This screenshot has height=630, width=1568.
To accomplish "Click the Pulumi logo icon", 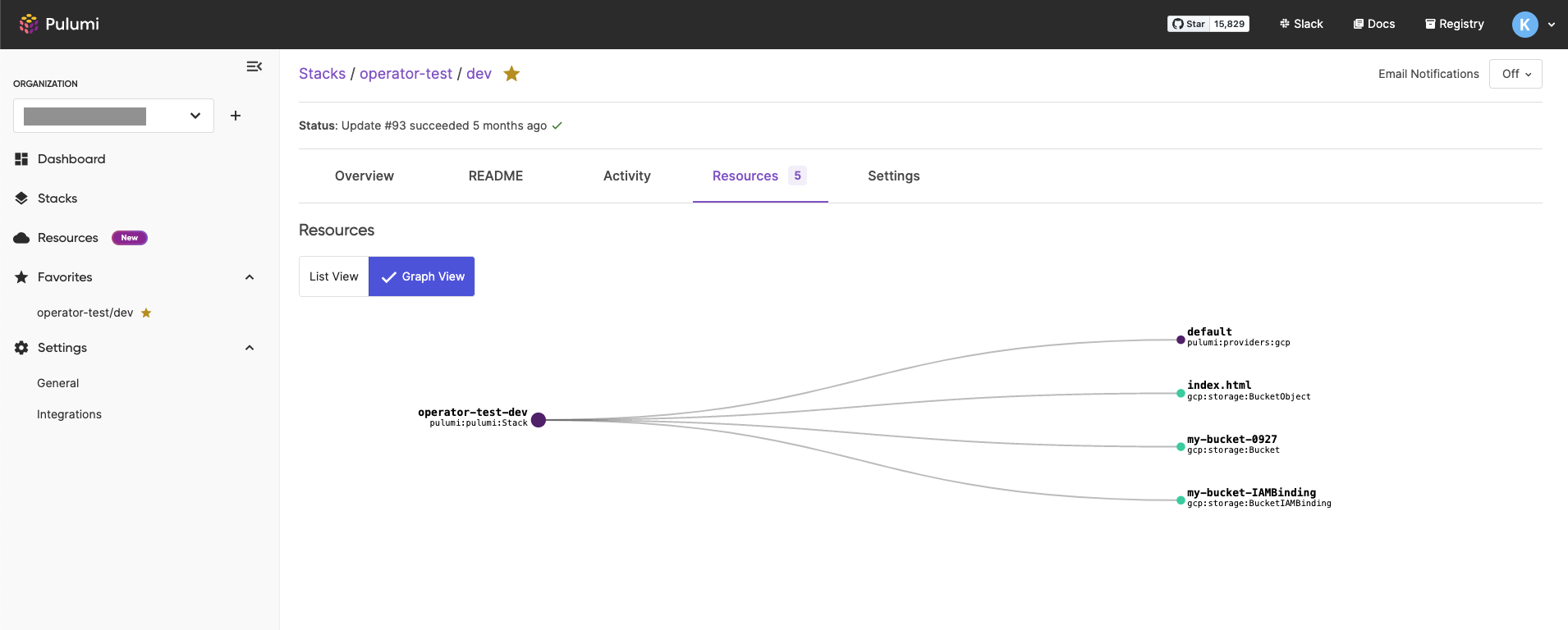I will (x=29, y=24).
